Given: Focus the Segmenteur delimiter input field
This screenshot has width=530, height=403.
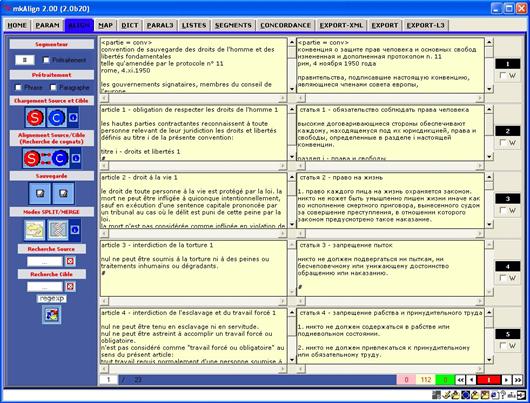Looking at the screenshot, I should point(25,60).
